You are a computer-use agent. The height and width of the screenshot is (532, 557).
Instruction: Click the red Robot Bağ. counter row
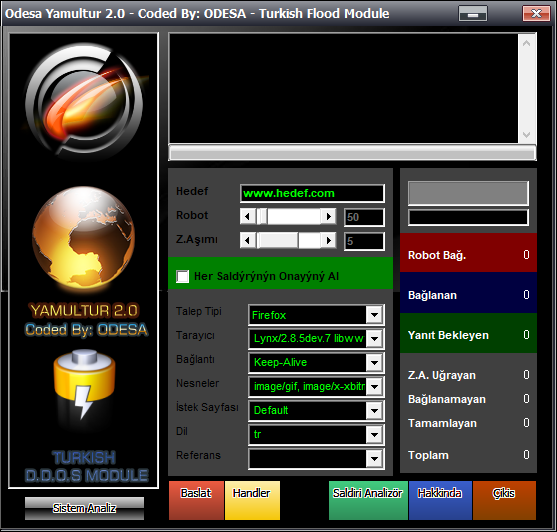pyautogui.click(x=468, y=253)
